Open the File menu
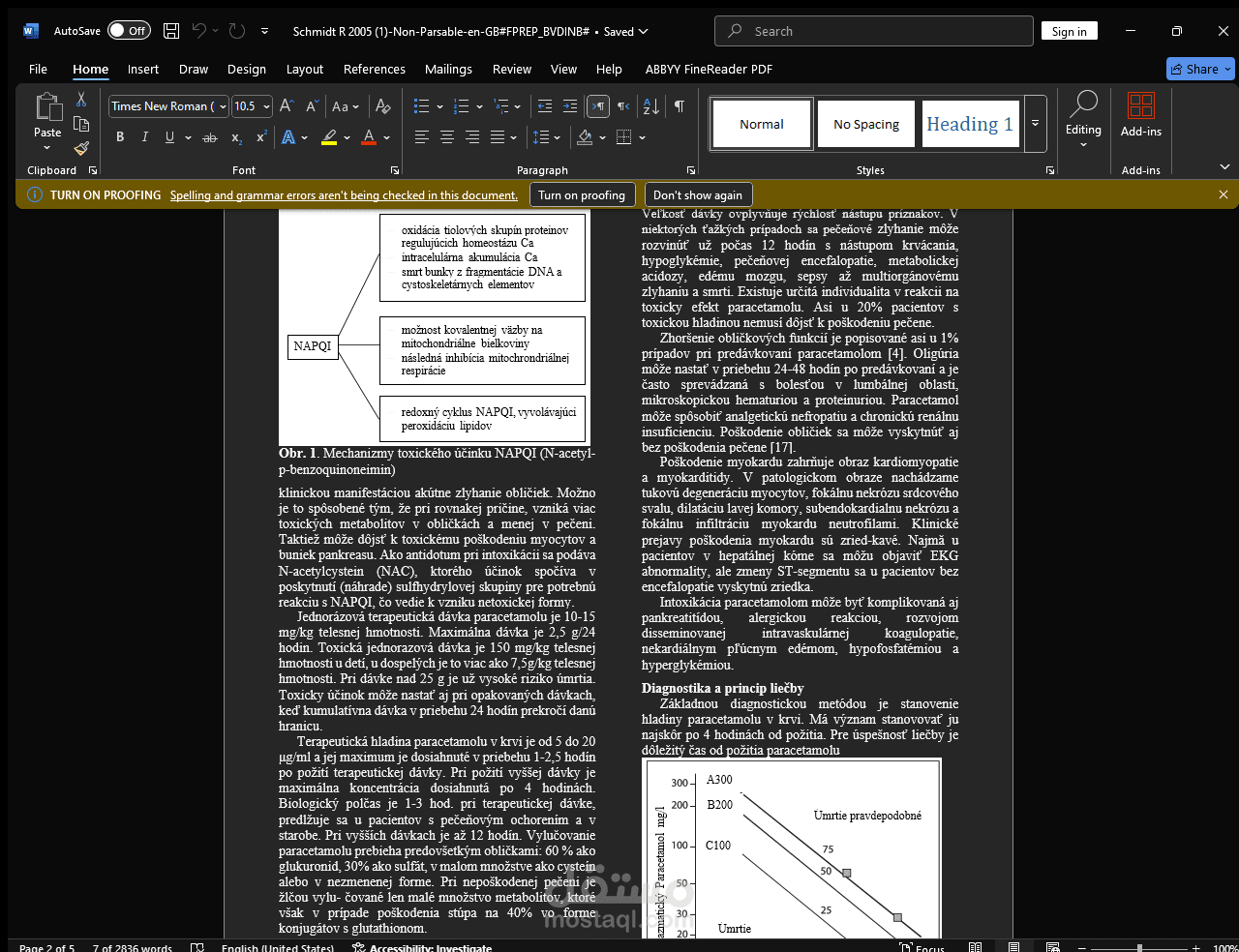 click(x=39, y=69)
